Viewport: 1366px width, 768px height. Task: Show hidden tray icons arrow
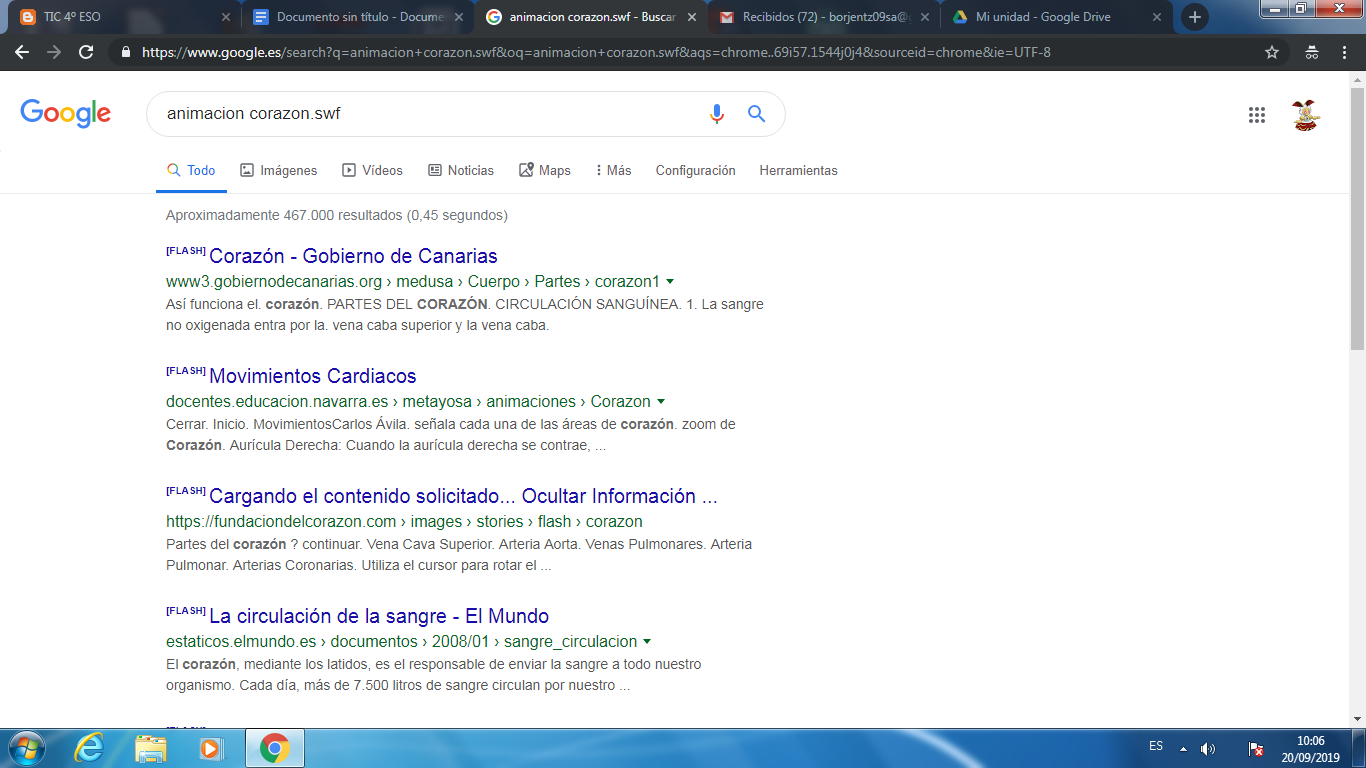point(1184,748)
